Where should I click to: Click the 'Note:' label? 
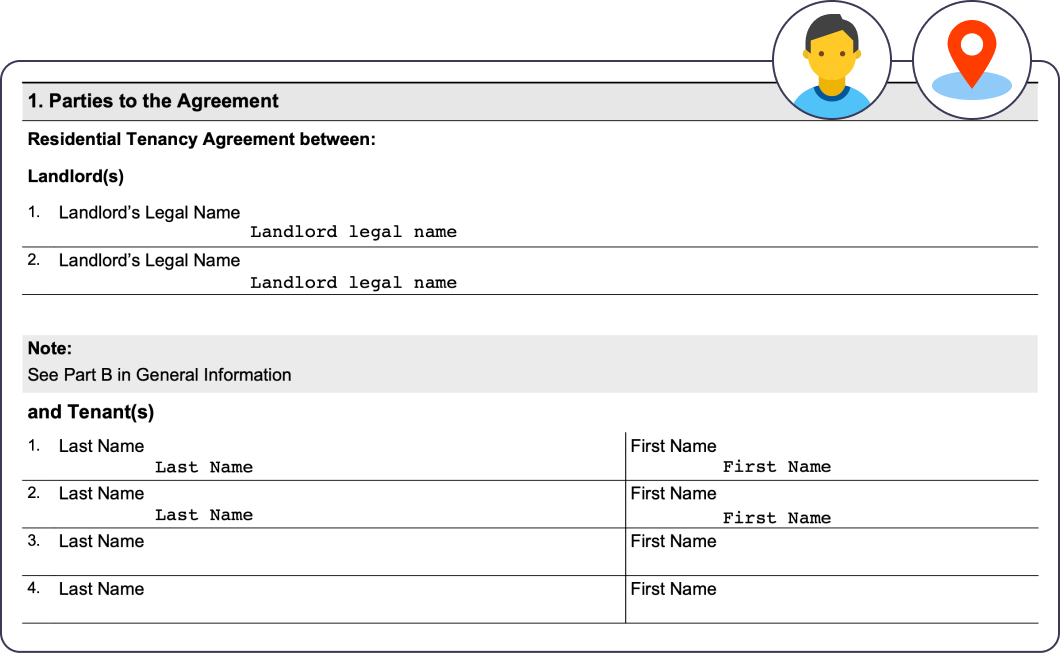50,348
